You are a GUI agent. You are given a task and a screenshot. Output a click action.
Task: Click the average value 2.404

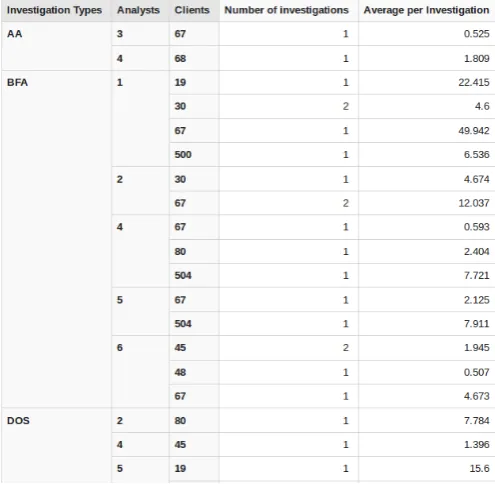click(x=477, y=252)
